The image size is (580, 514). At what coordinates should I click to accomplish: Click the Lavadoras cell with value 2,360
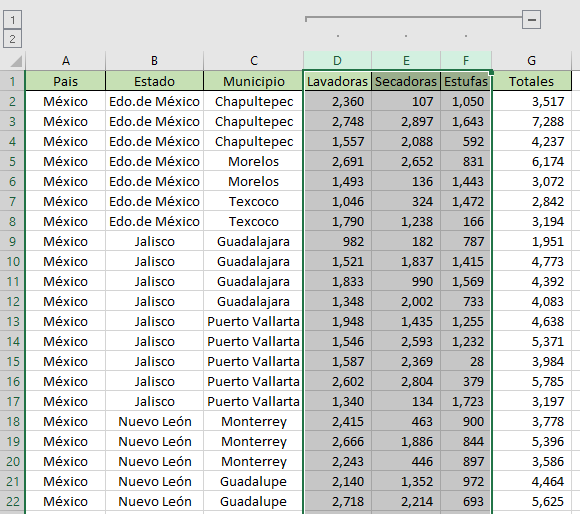click(x=337, y=101)
